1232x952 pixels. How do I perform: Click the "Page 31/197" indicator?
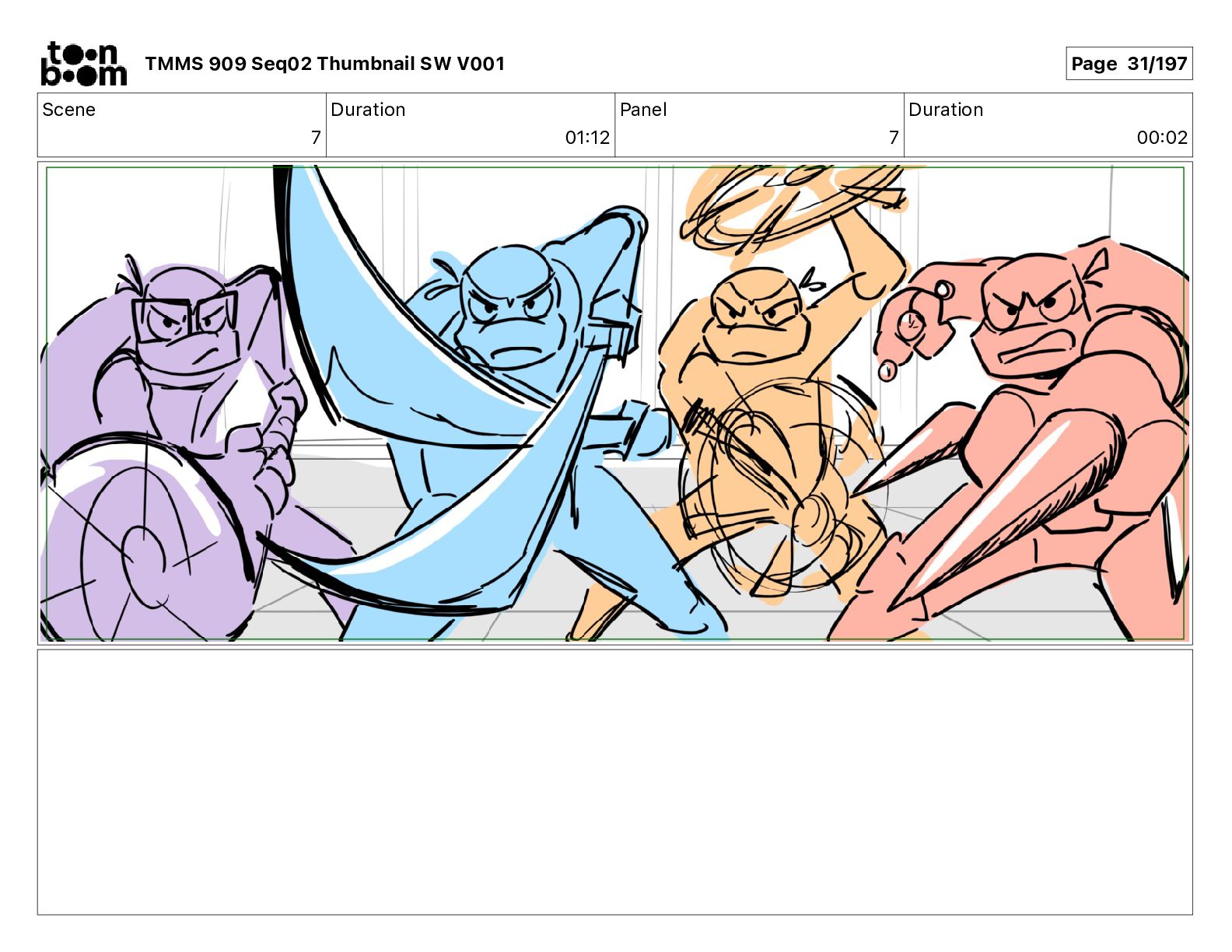pyautogui.click(x=1129, y=64)
